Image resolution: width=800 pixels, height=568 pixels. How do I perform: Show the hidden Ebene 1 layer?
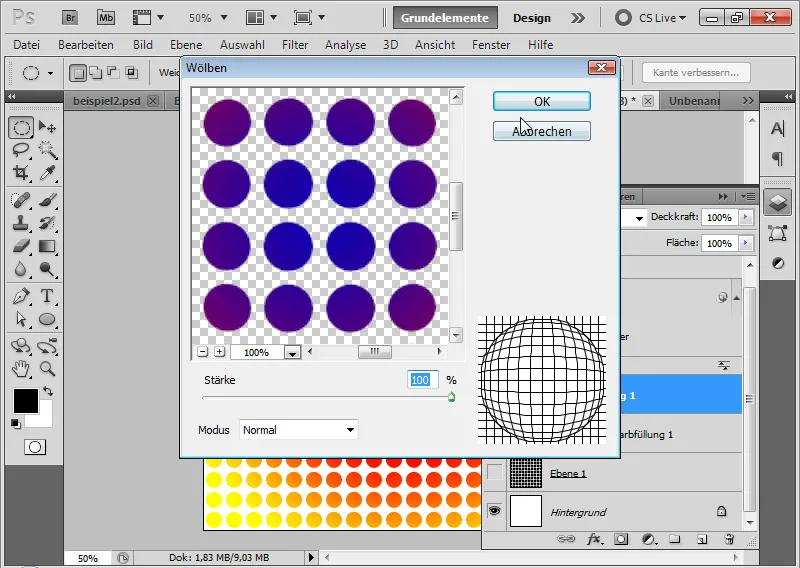tap(494, 473)
